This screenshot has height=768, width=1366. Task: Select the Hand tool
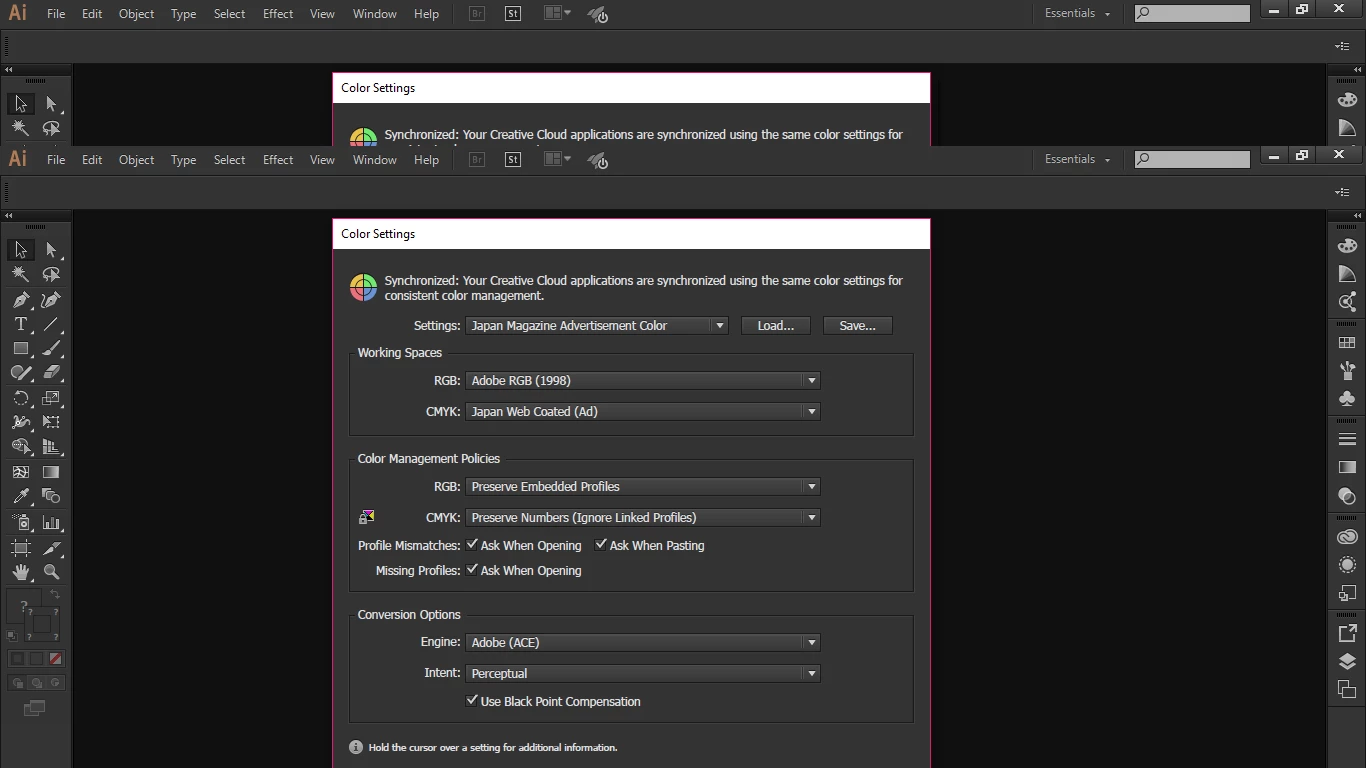point(20,572)
